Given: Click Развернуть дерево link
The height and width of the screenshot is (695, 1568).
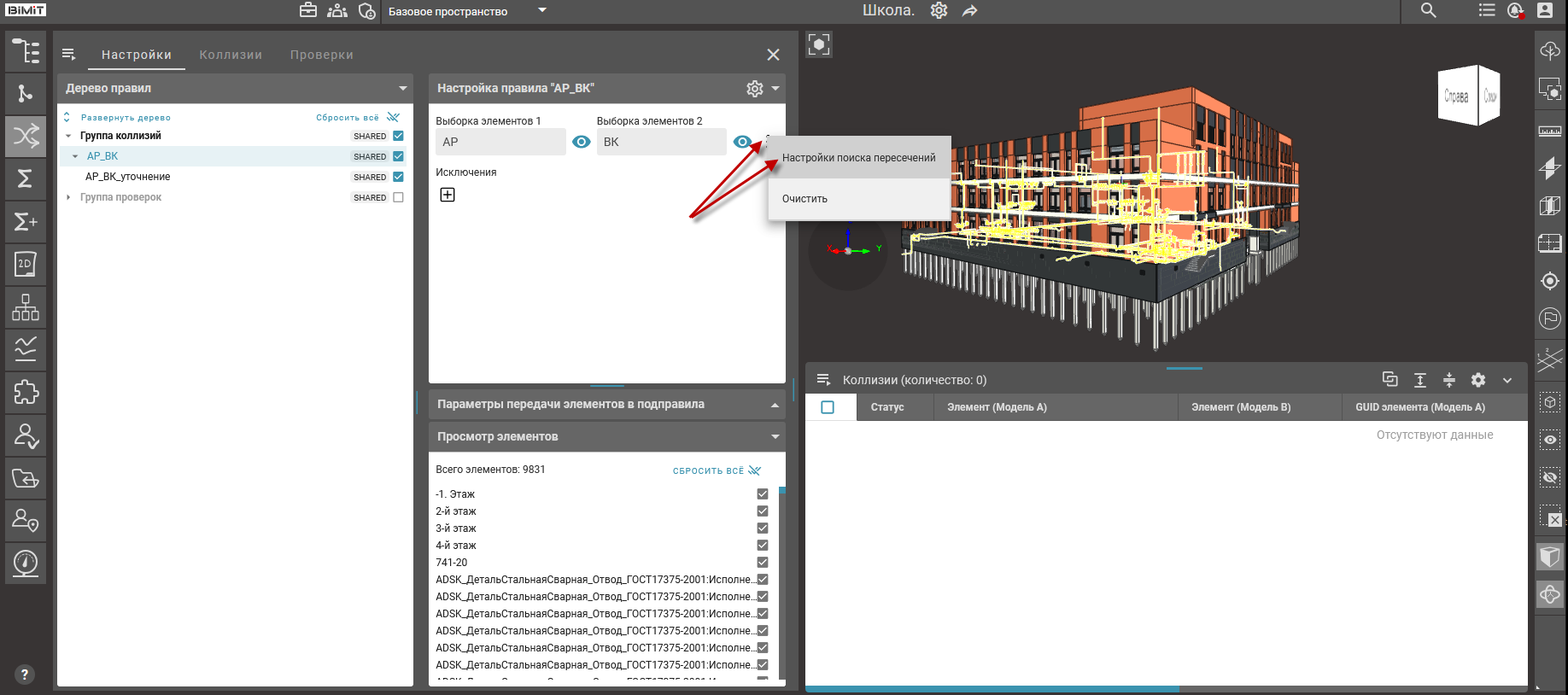Looking at the screenshot, I should coord(126,118).
